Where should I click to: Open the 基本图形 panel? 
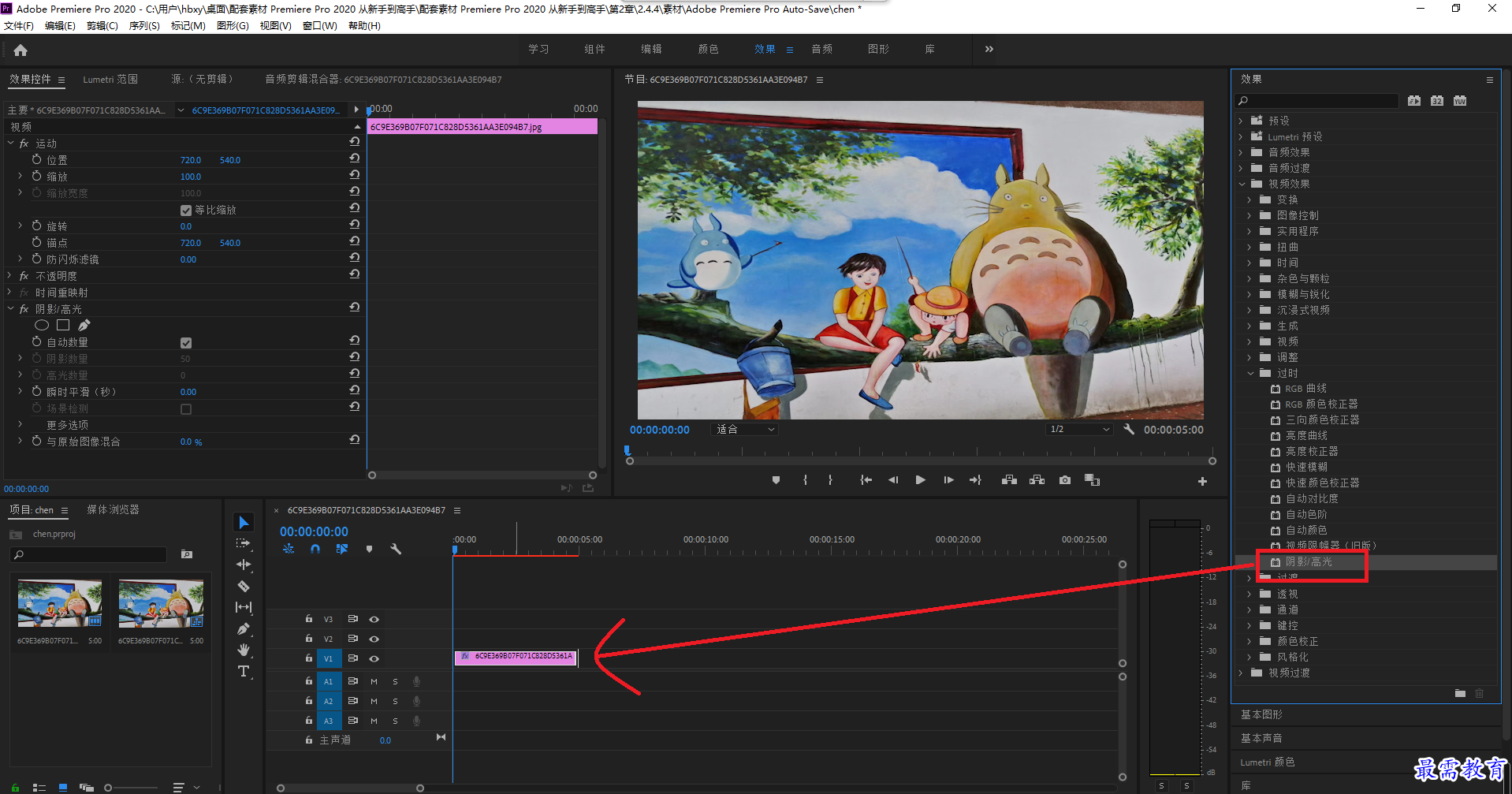(1261, 715)
